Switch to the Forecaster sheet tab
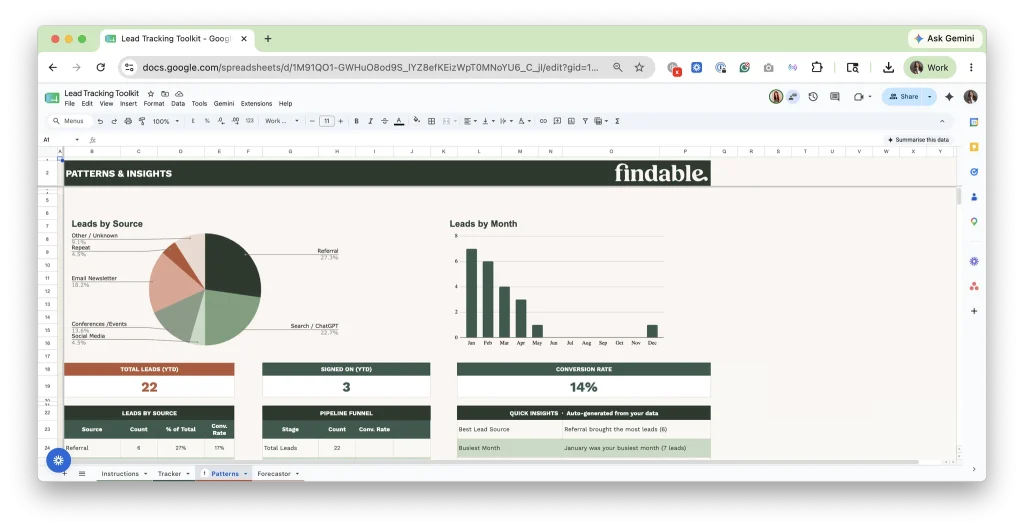This screenshot has width=1024, height=531. 274,474
